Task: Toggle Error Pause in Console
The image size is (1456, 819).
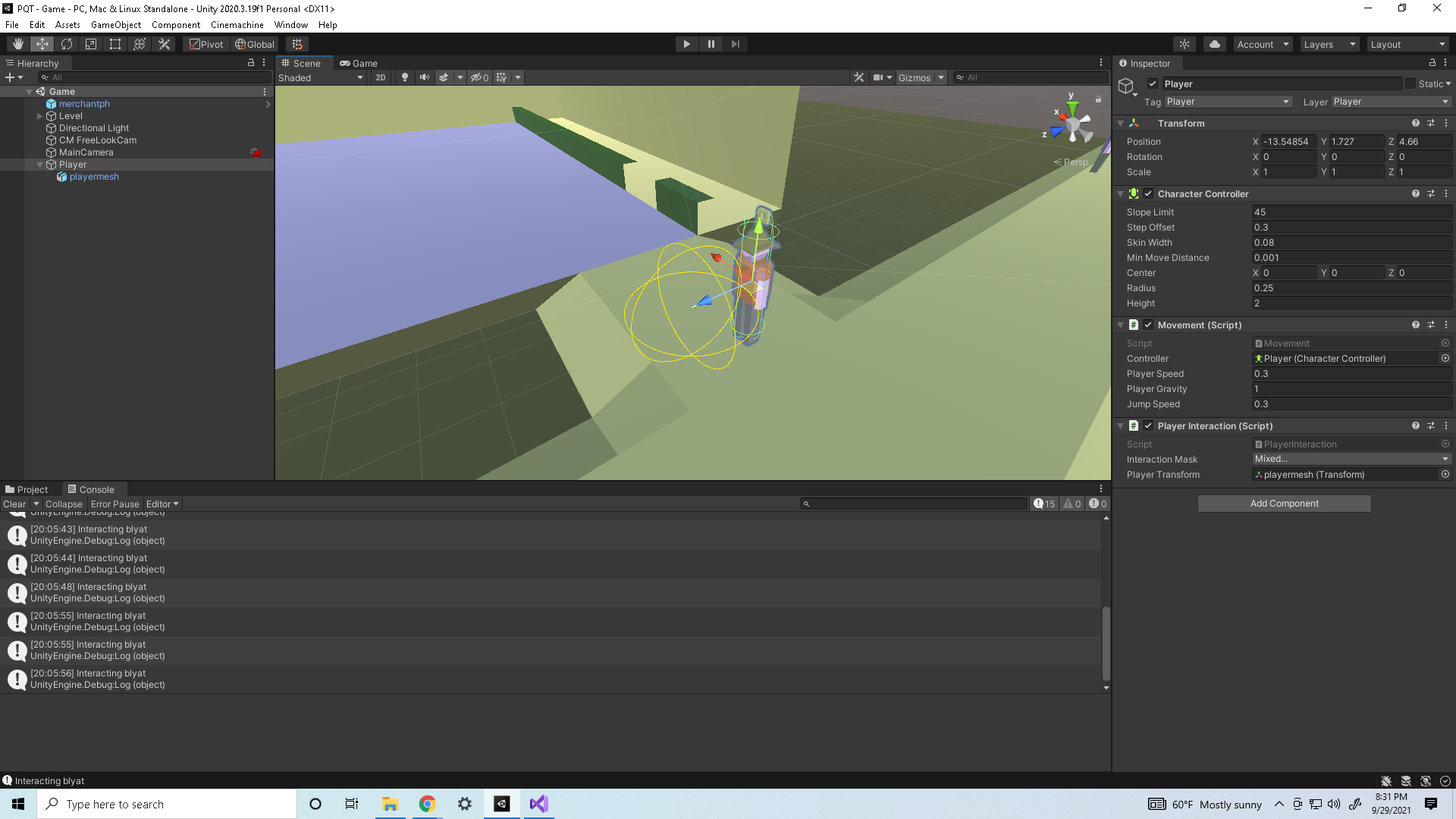Action: pos(115,504)
